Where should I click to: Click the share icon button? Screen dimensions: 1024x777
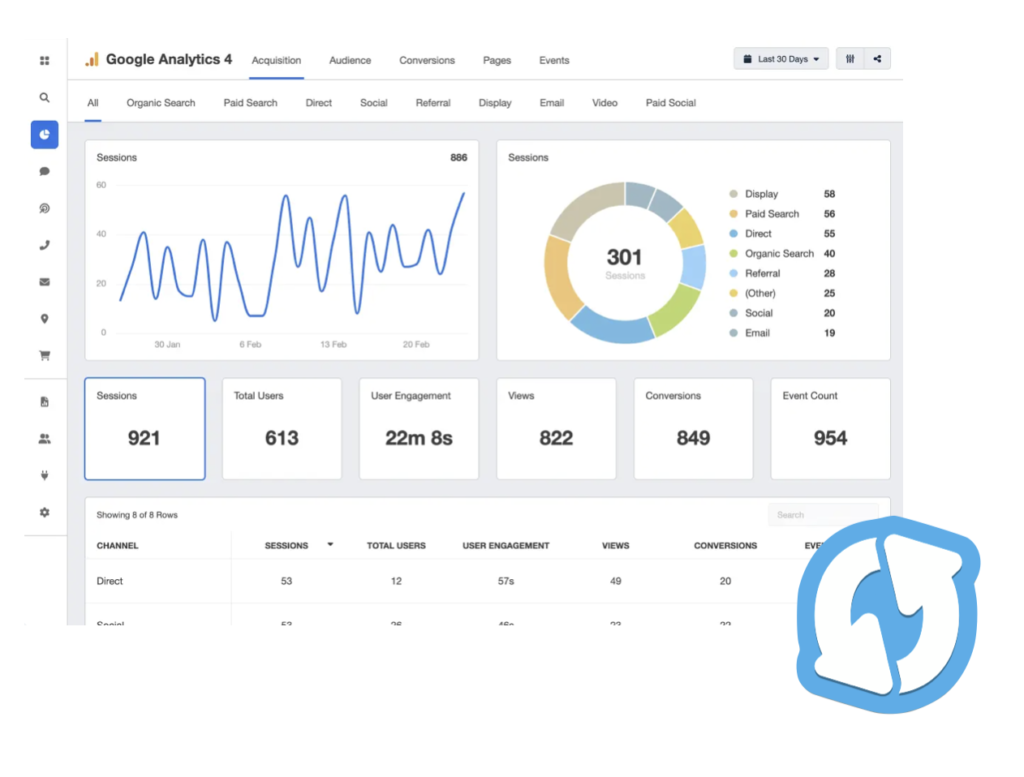(x=877, y=59)
